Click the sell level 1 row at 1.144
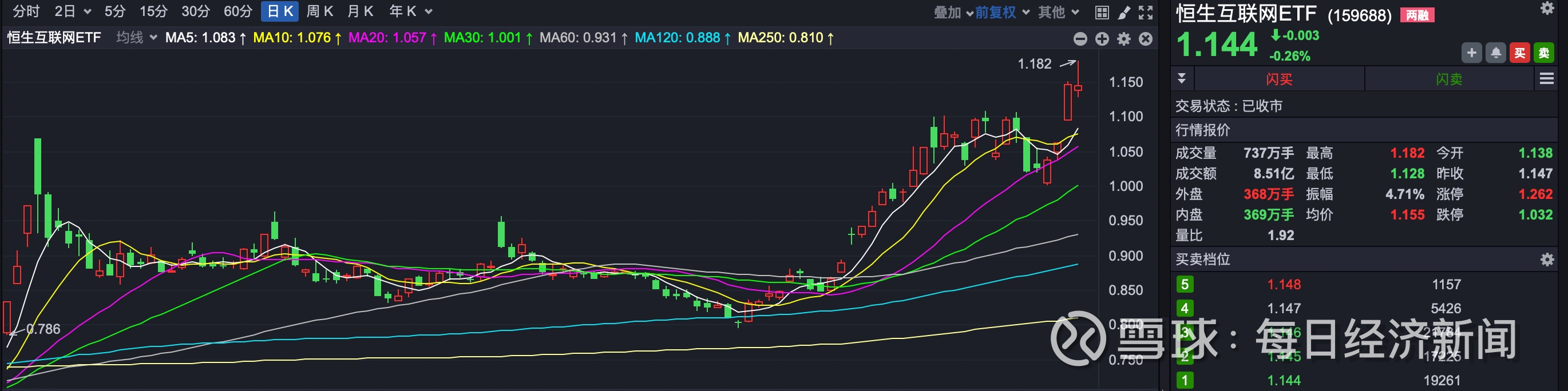Image resolution: width=1568 pixels, height=391 pixels. click(x=1364, y=381)
